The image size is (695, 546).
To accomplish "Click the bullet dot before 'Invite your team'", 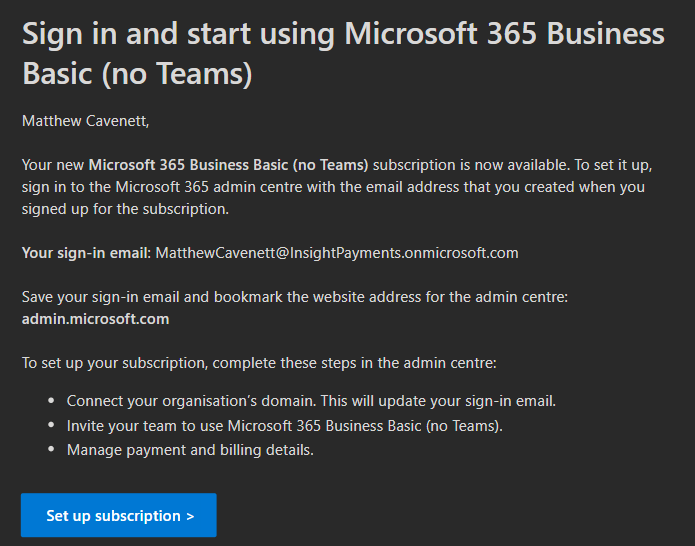I will pyautogui.click(x=52, y=426).
